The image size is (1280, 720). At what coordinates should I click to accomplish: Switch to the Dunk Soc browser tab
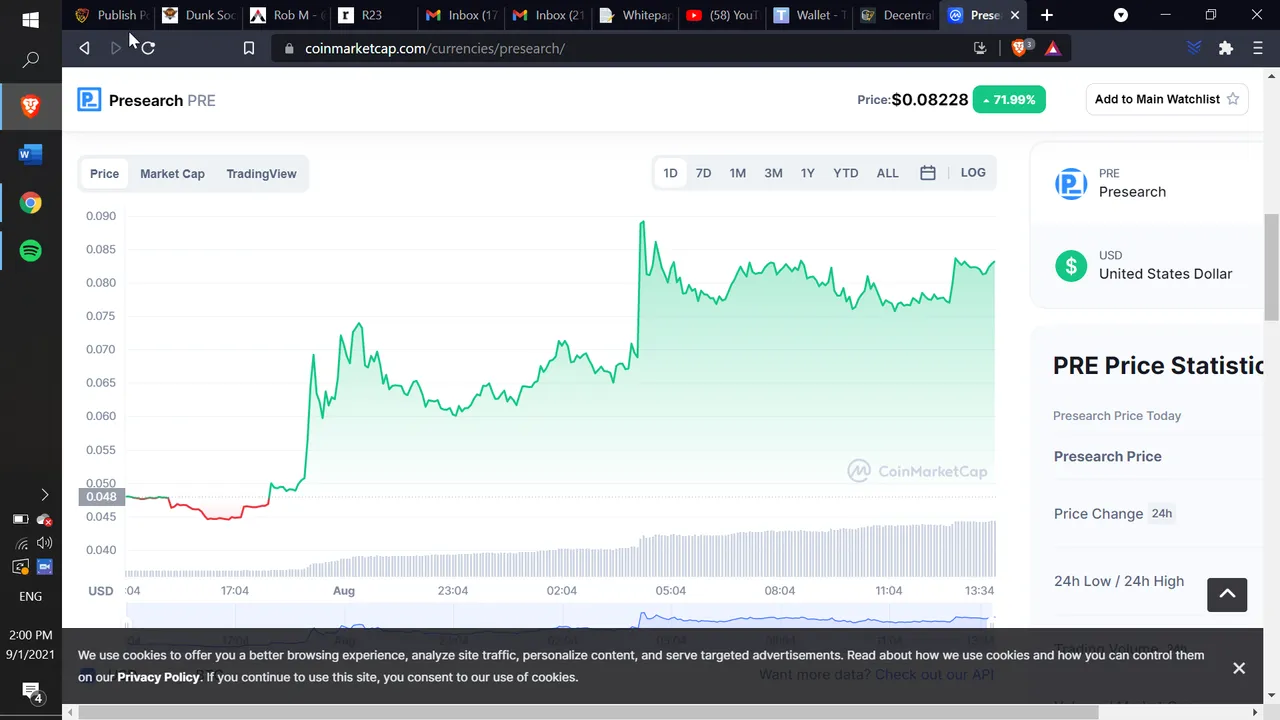(x=198, y=15)
